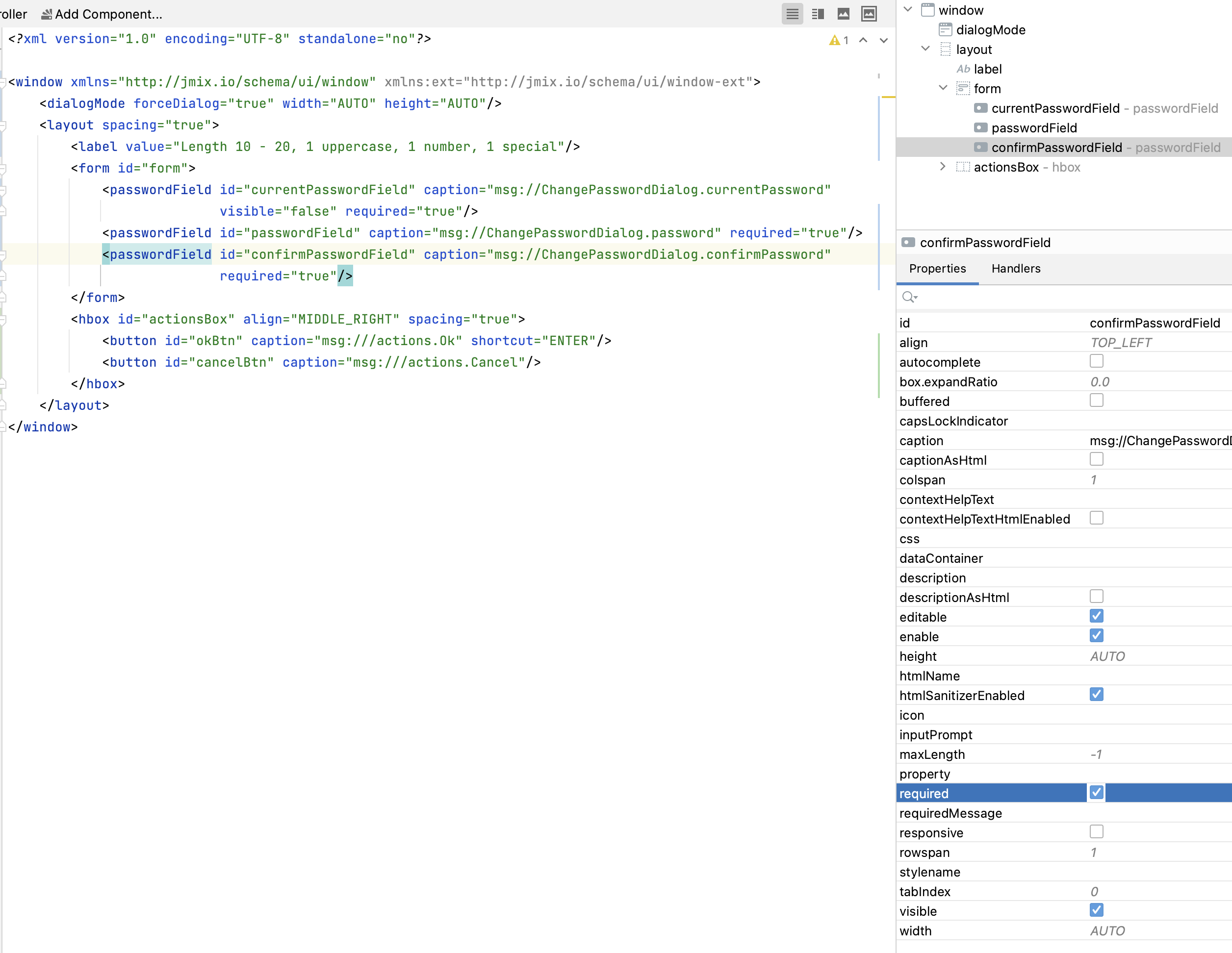Click the dialogMode icon in hierarchy
The height and width of the screenshot is (953, 1232).
click(x=945, y=29)
